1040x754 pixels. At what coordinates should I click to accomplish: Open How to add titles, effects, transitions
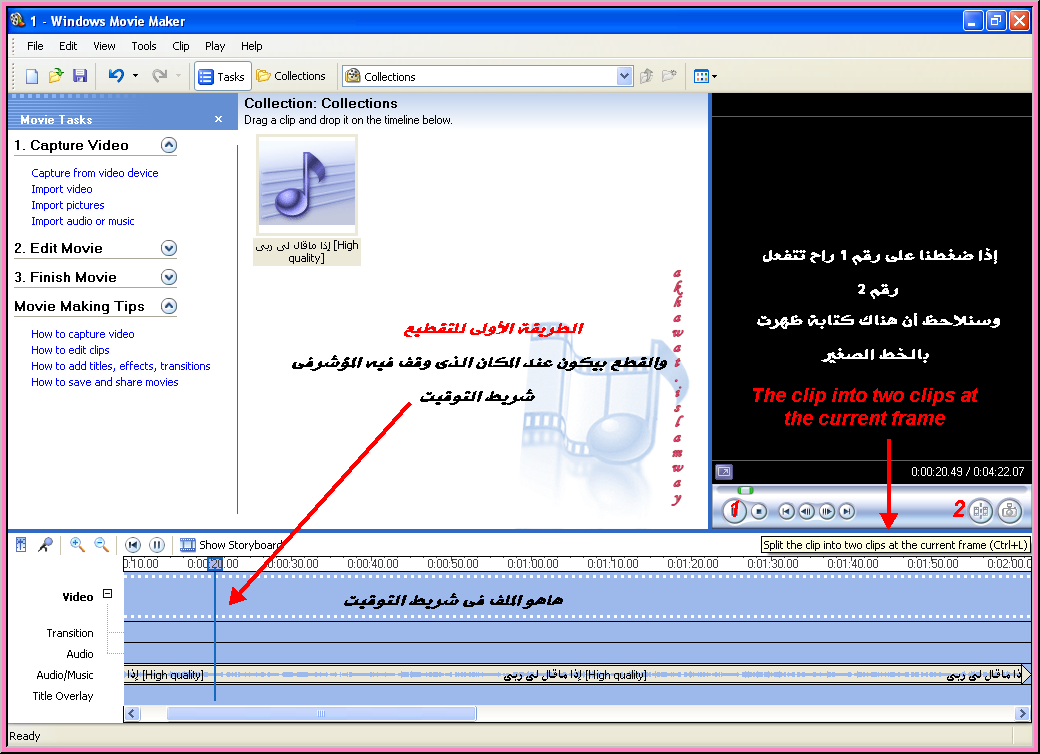(121, 366)
